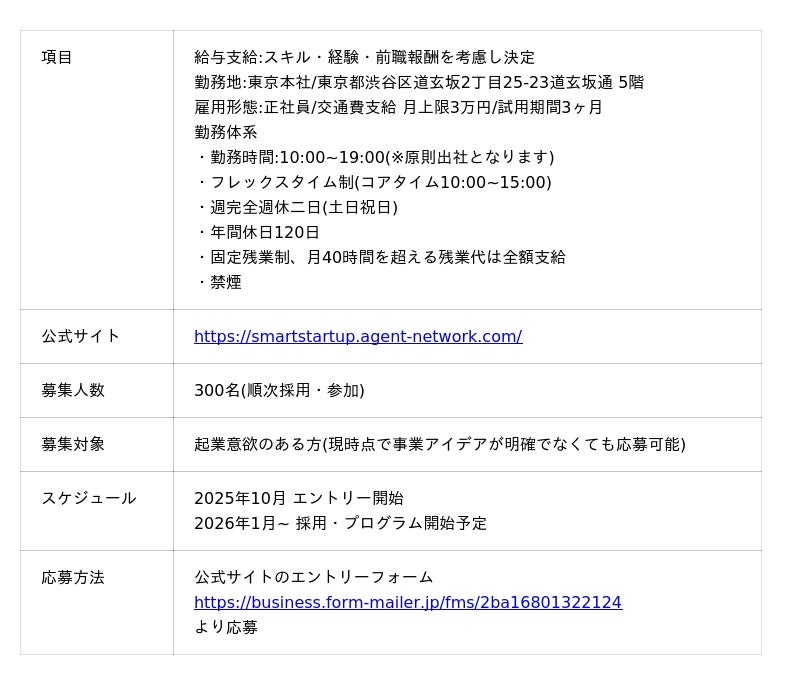The image size is (800, 685).
Task: Click the 禁煙 bullet item
Action: point(220,283)
